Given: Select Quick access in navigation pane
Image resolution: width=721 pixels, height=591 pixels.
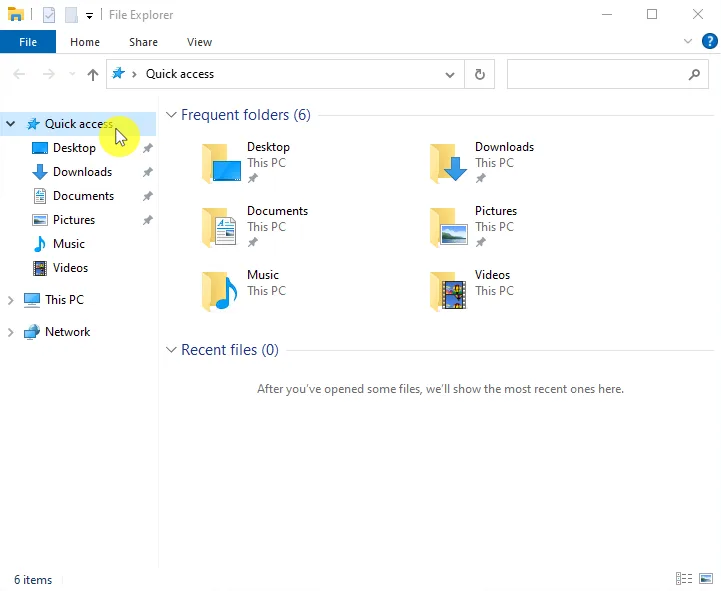Looking at the screenshot, I should pyautogui.click(x=79, y=124).
